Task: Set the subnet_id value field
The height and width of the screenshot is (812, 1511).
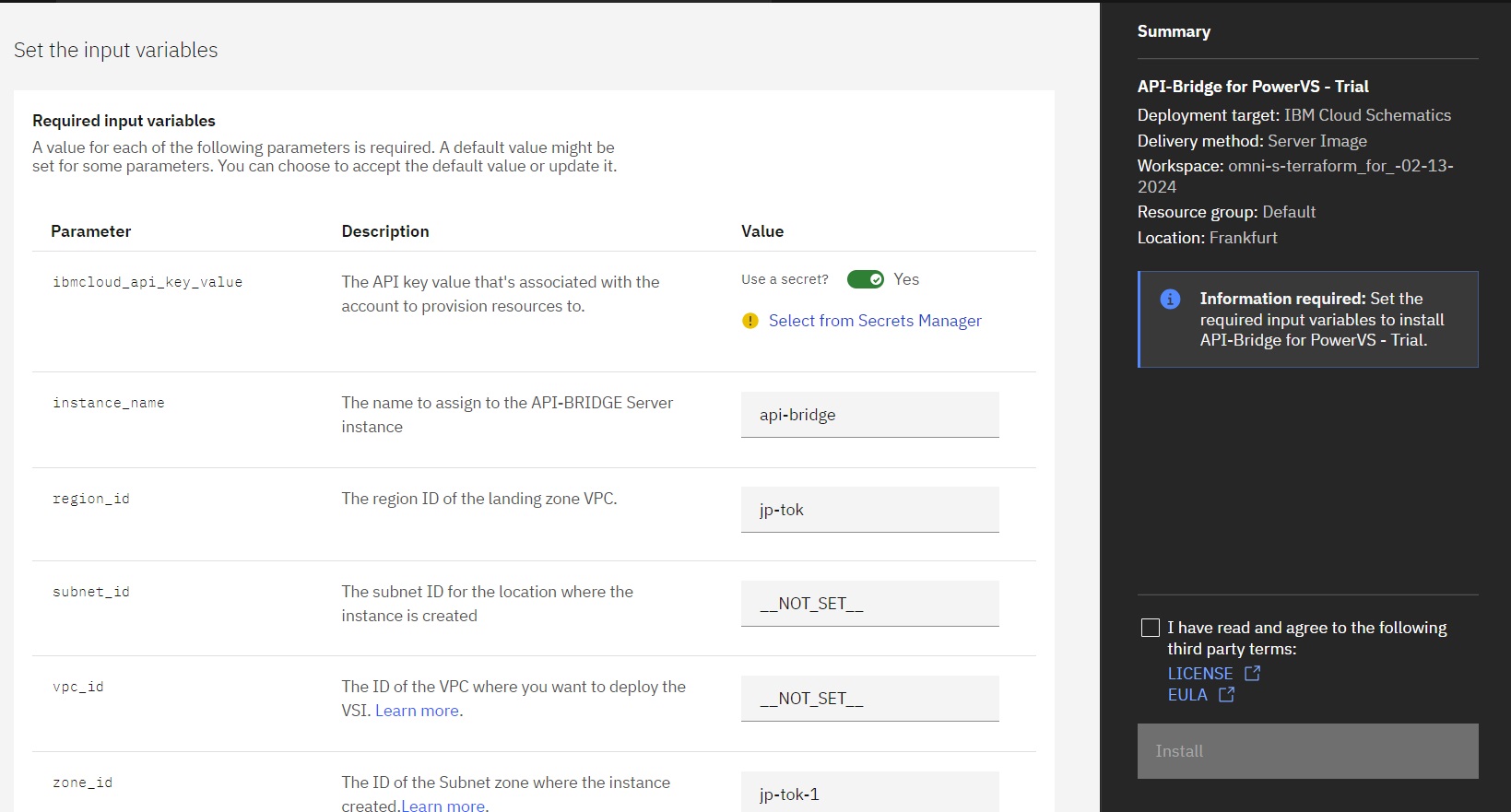Action: pos(870,604)
